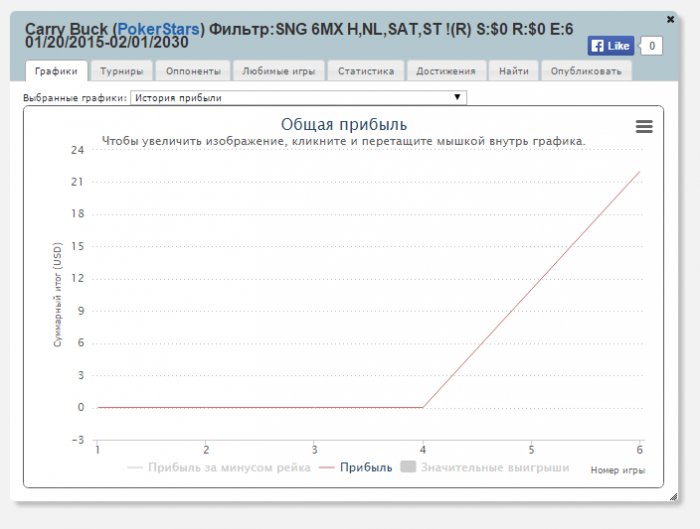Click the chart title Общая прибыль
700x529 pixels.
click(x=344, y=125)
